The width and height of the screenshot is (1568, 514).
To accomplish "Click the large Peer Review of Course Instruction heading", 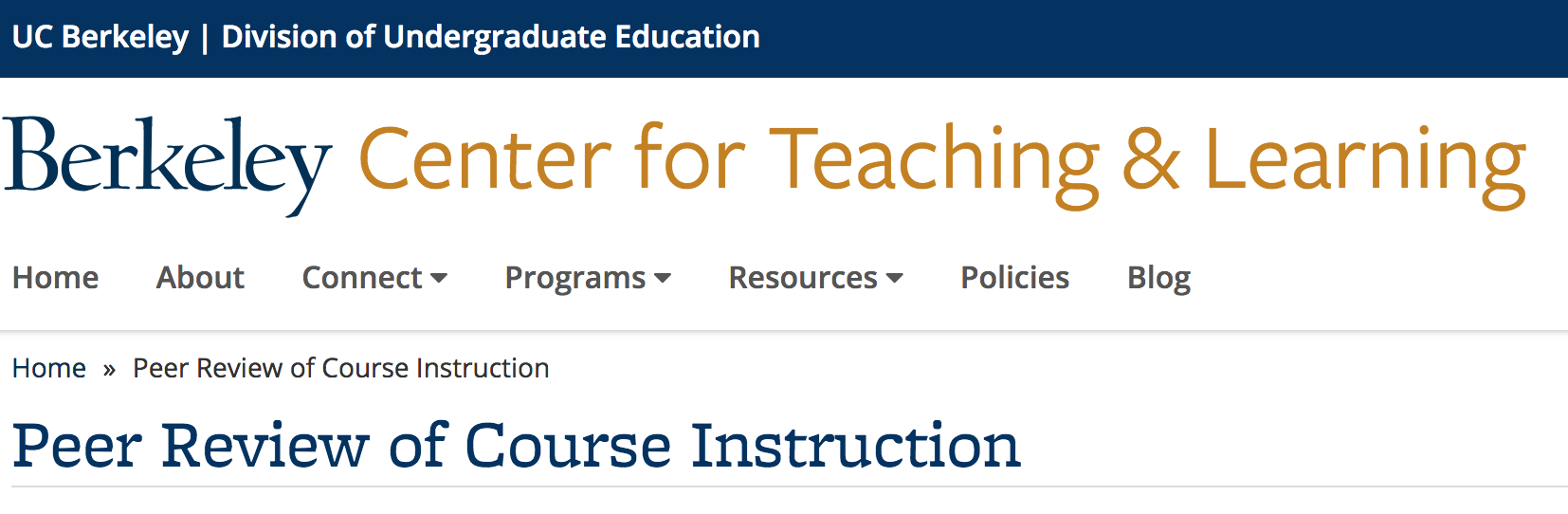I will coord(517,446).
